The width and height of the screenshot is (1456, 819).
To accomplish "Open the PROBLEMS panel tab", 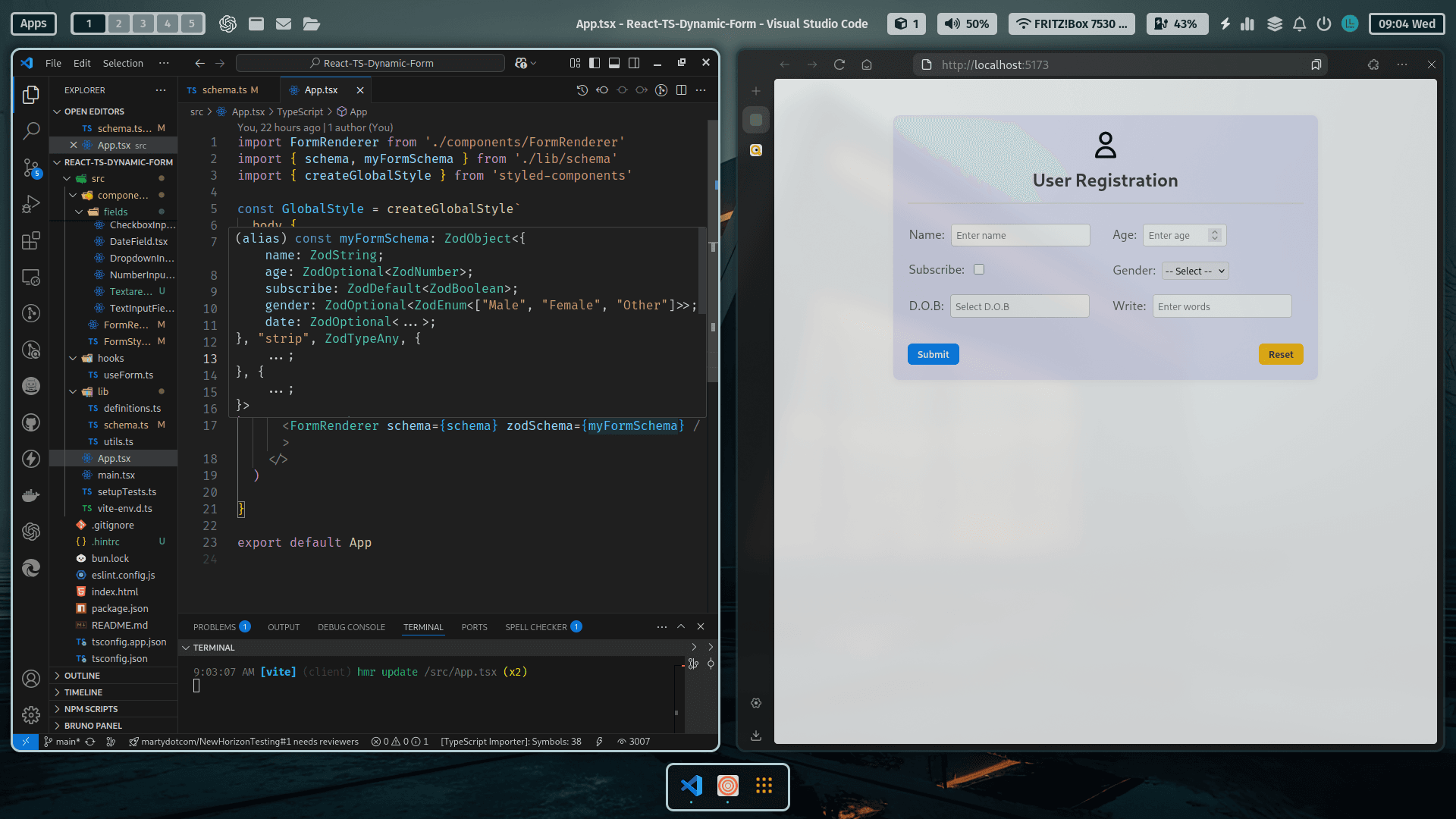I will (x=215, y=627).
